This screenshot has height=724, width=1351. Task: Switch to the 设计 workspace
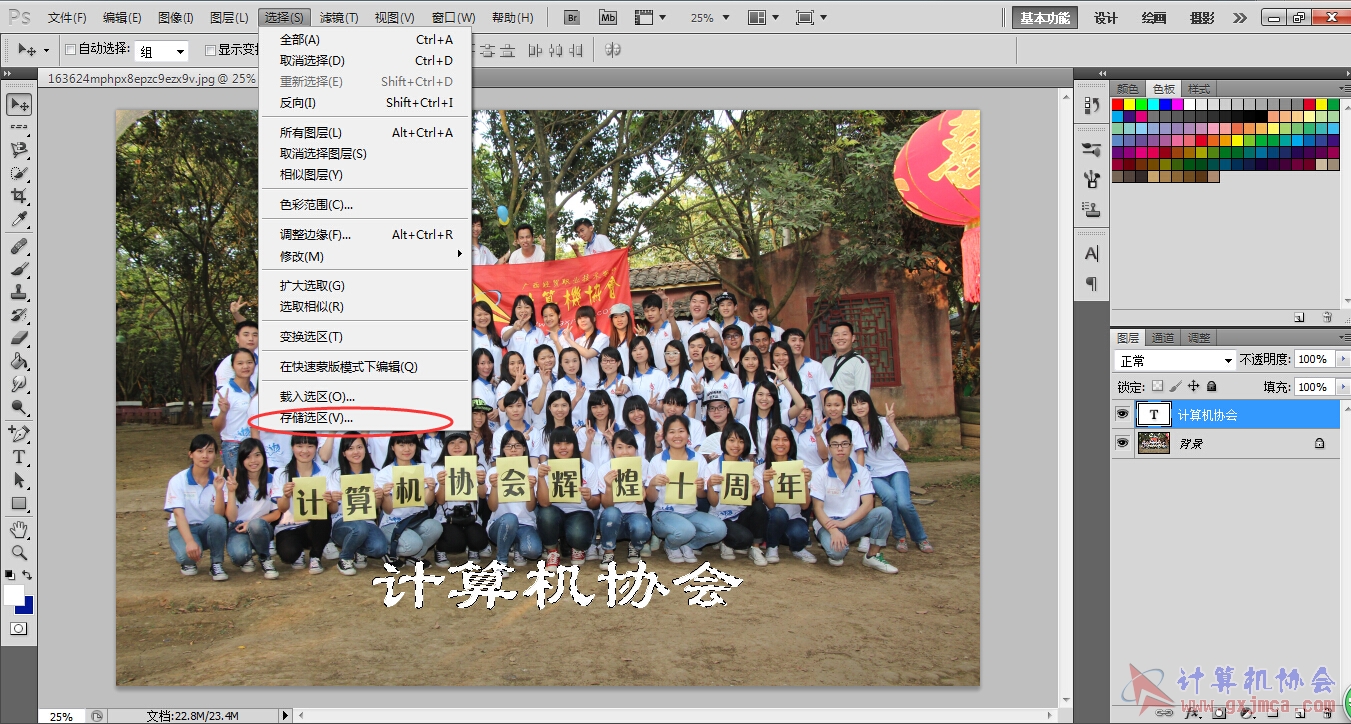pyautogui.click(x=1105, y=18)
